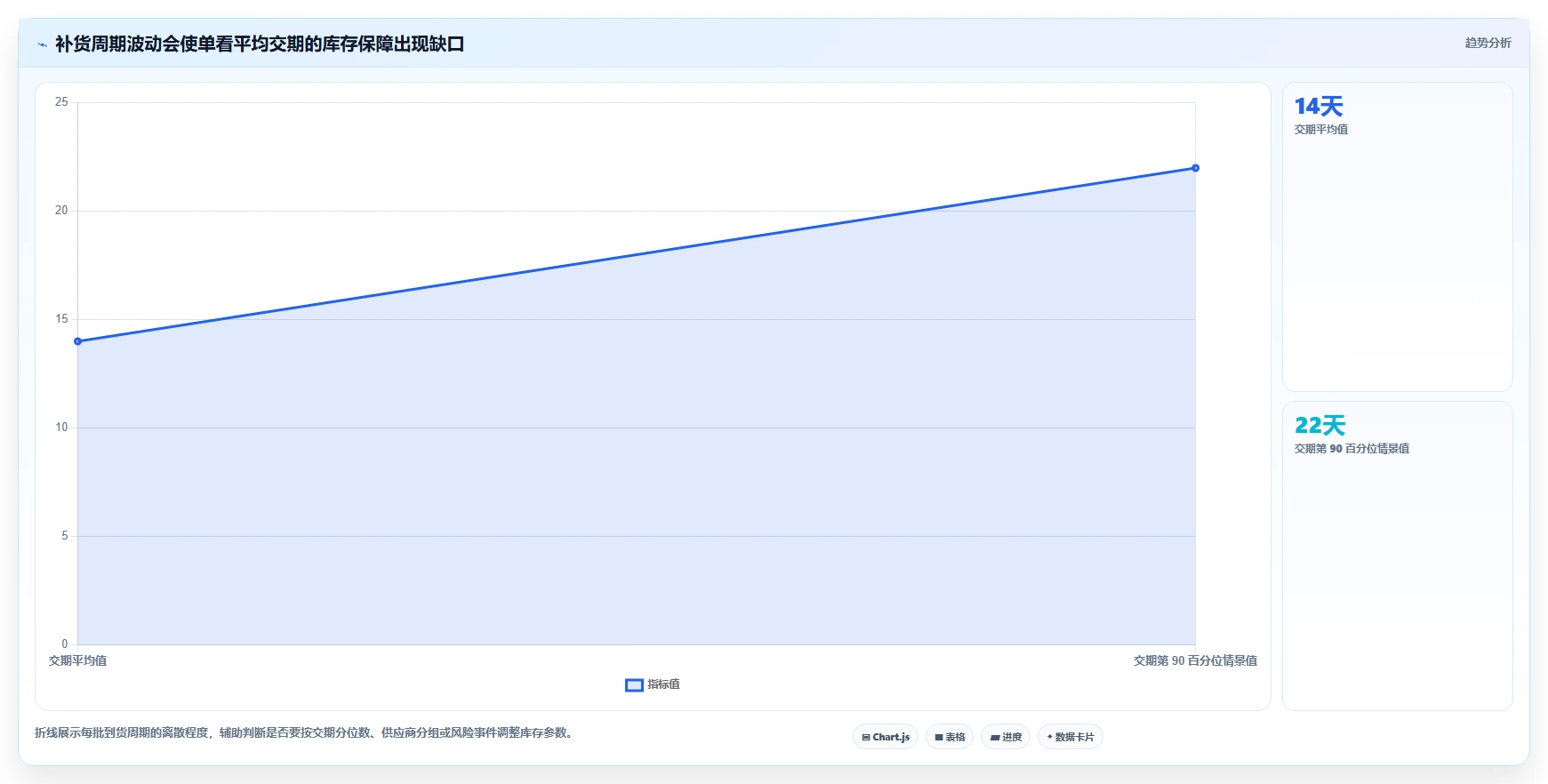Click the y-axis tick label 0

tap(65, 644)
